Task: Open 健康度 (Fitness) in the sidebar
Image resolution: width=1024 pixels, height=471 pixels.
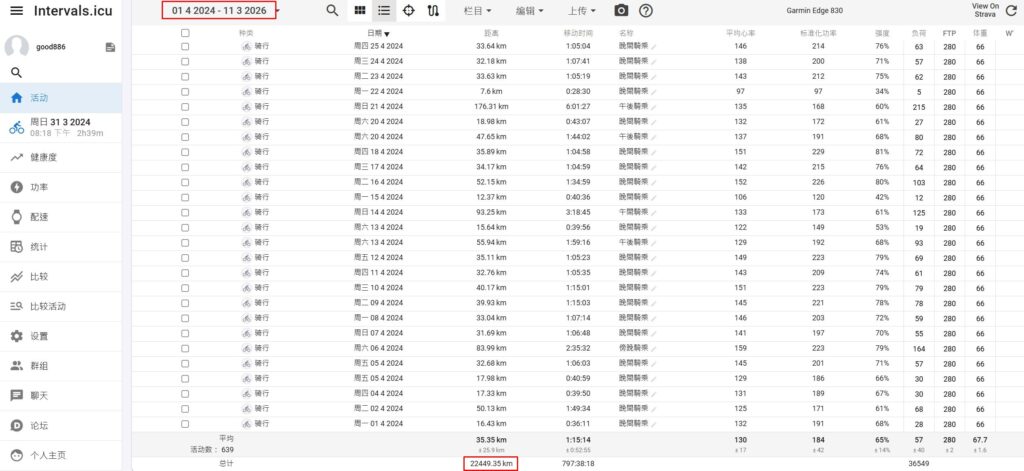Action: (x=43, y=157)
